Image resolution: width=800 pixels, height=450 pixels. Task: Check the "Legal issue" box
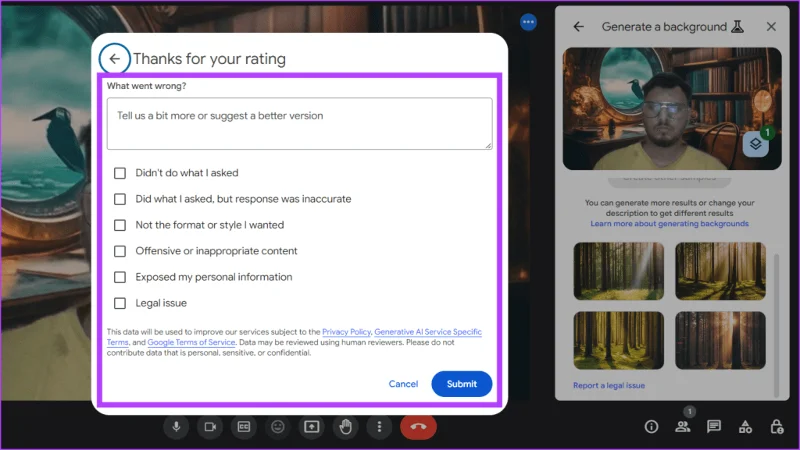coord(120,304)
